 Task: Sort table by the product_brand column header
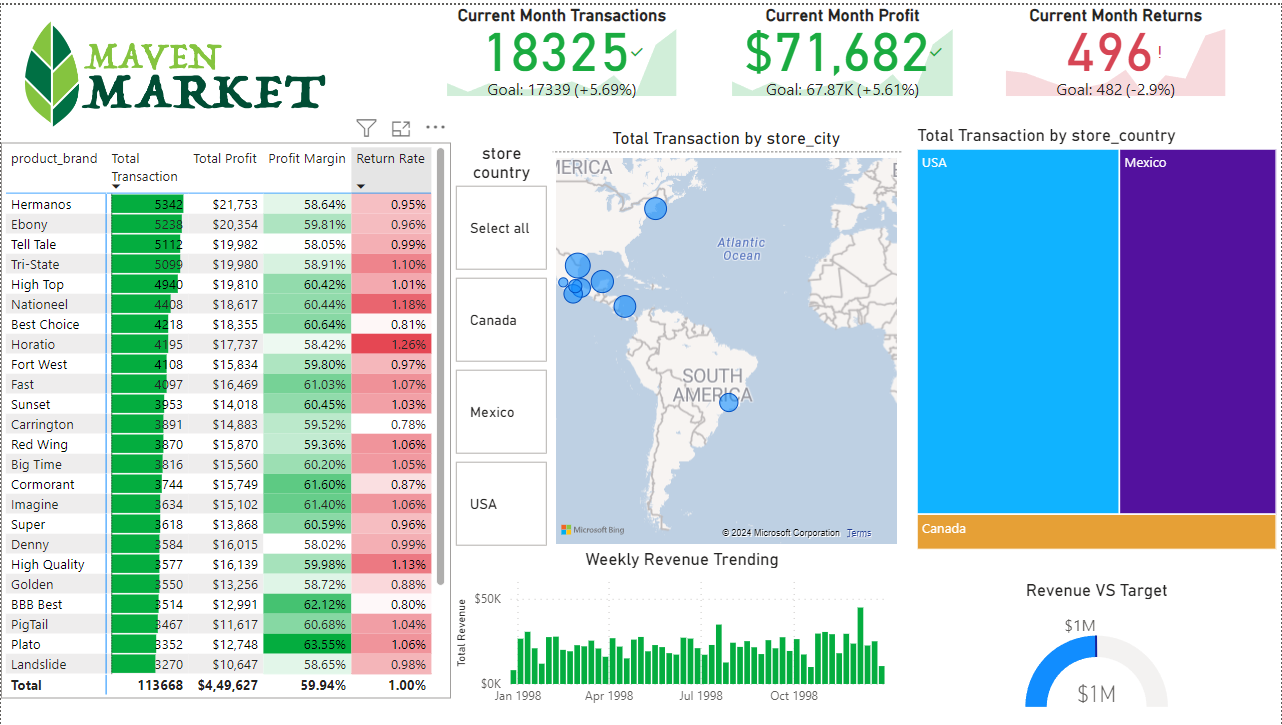click(x=54, y=159)
